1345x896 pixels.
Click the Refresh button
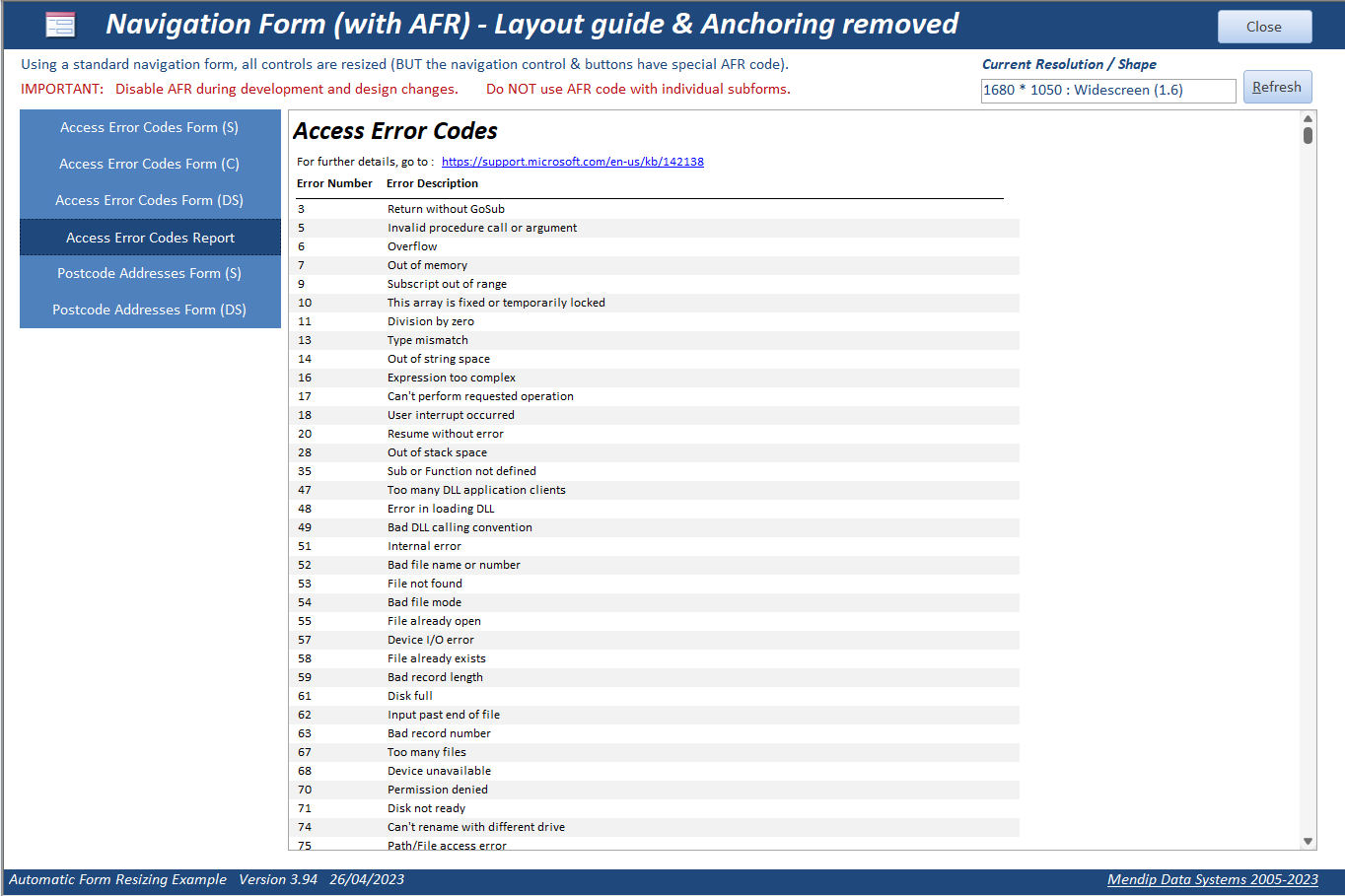coord(1277,87)
